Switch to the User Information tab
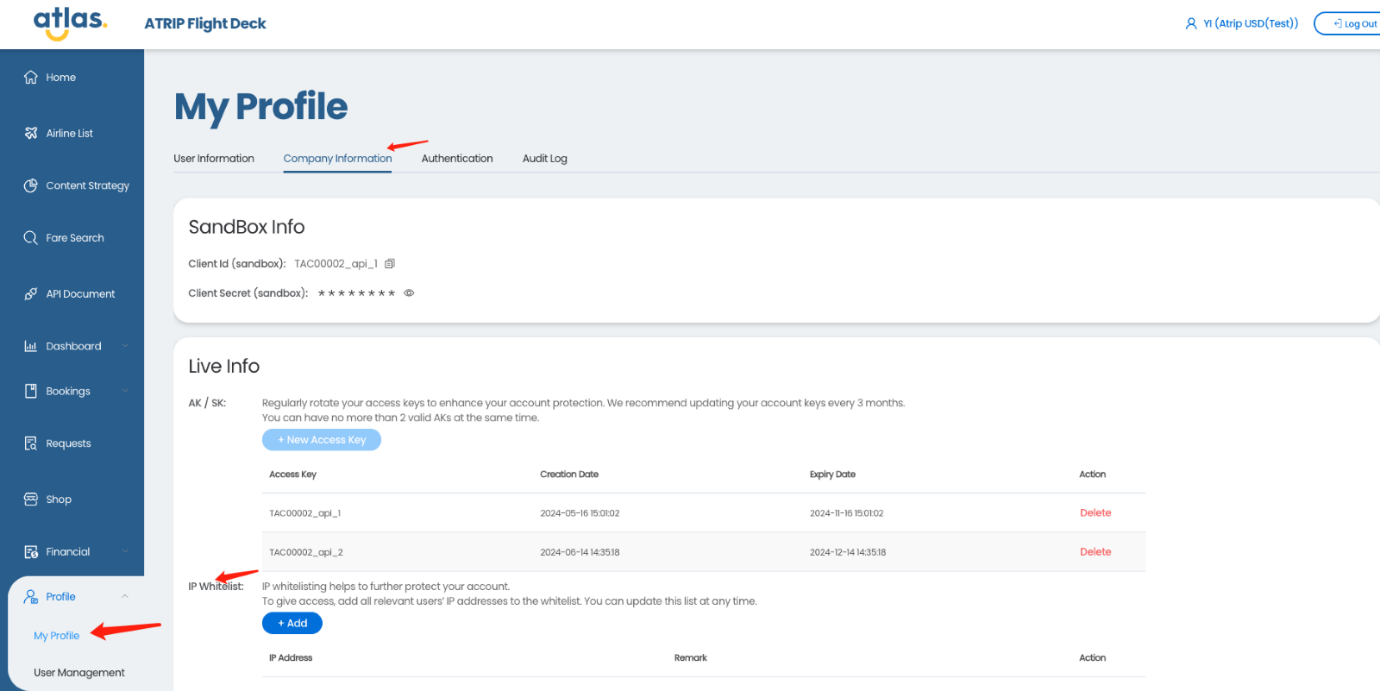The image size is (1380, 691). click(x=214, y=158)
